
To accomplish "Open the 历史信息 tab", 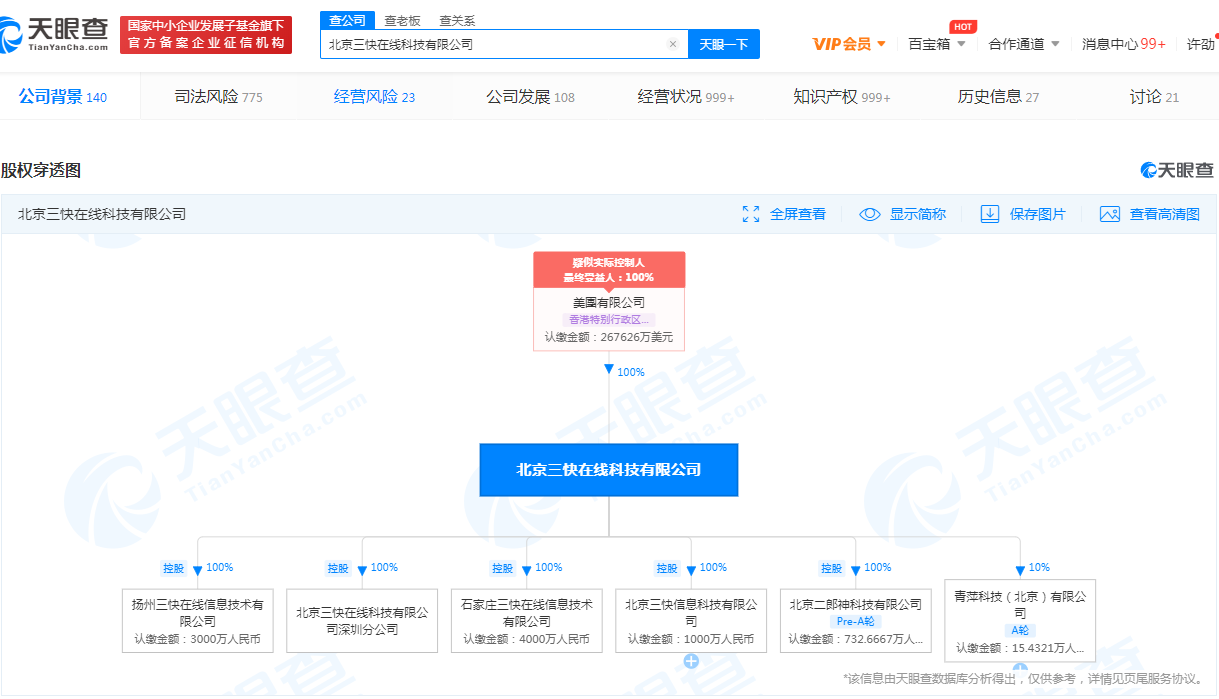I will point(999,97).
